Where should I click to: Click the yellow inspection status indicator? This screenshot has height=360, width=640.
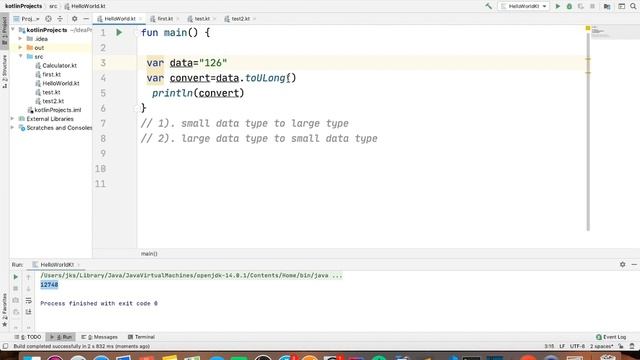click(588, 28)
